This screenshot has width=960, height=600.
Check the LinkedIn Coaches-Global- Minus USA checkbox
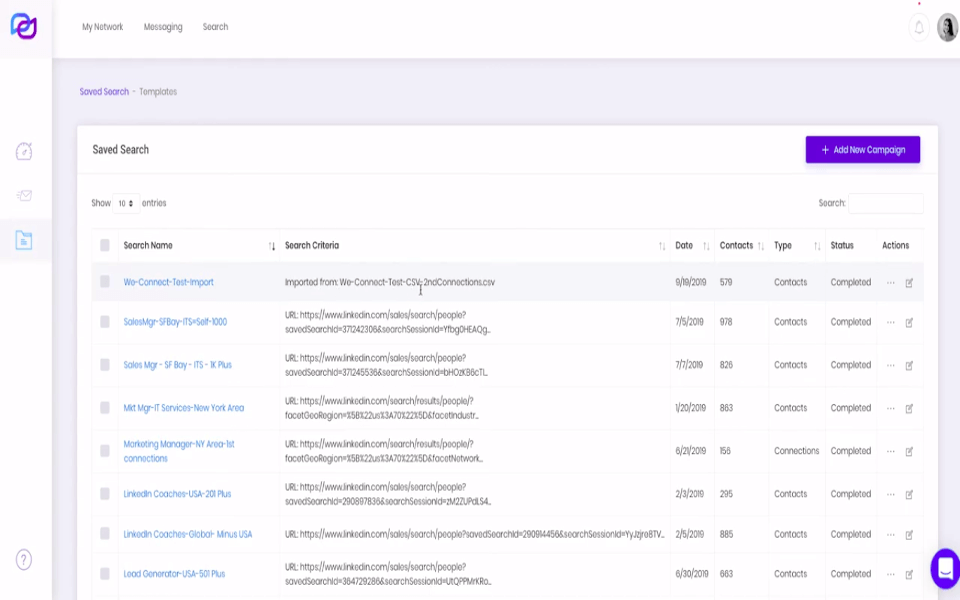pyautogui.click(x=105, y=533)
